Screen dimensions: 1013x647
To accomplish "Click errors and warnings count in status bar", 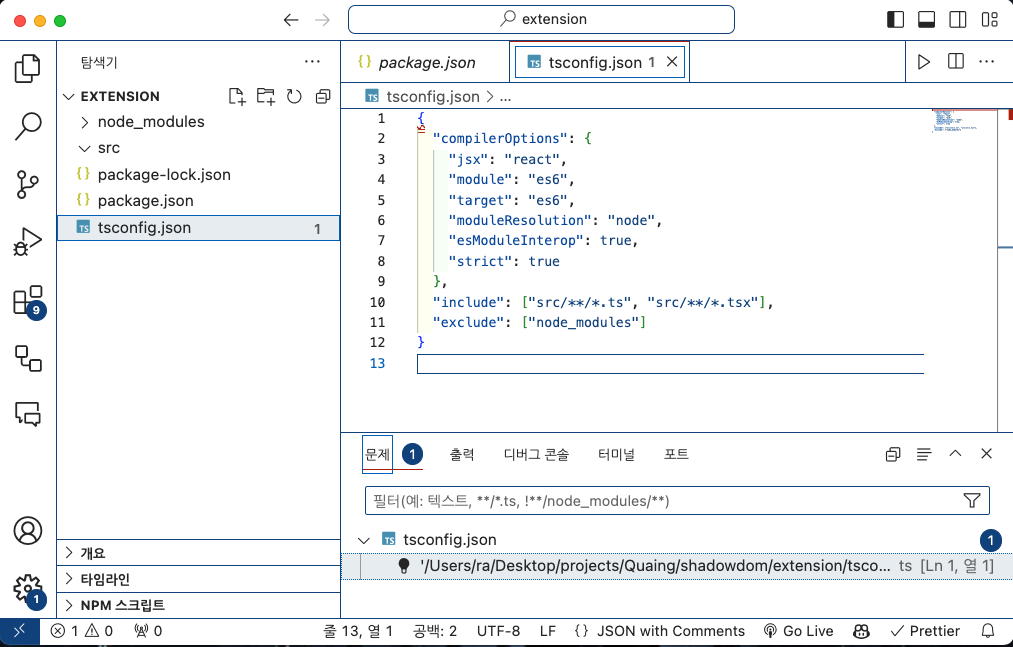I will point(82,631).
